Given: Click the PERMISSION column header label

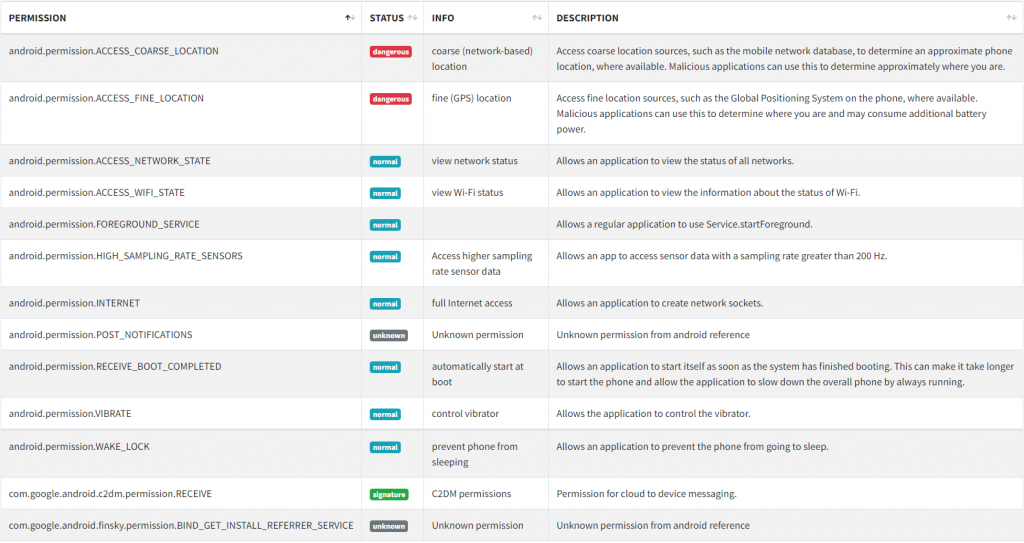Looking at the screenshot, I should click(37, 18).
